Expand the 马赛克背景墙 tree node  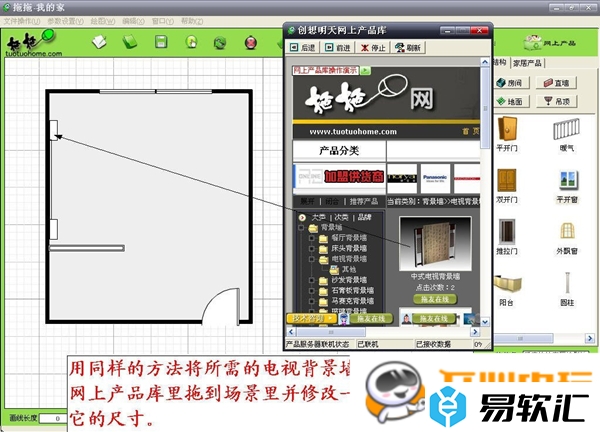(x=311, y=301)
